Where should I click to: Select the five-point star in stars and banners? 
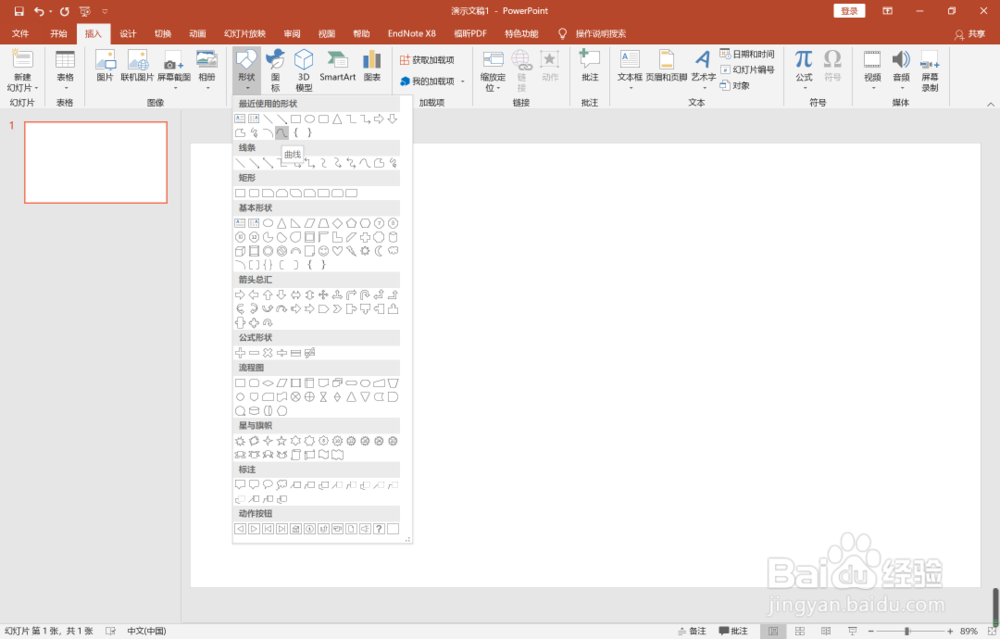pos(281,441)
